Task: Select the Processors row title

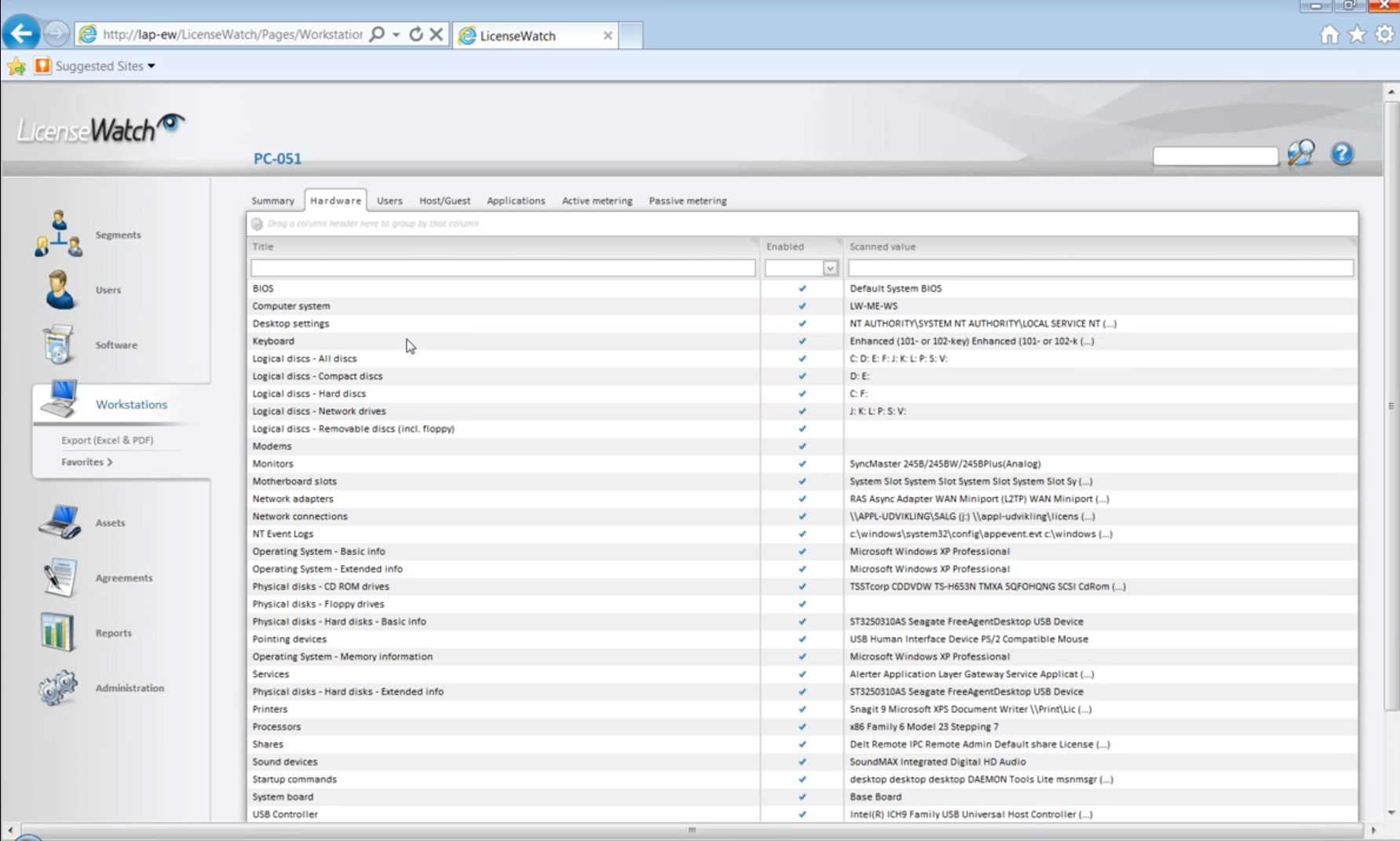Action: tap(276, 726)
